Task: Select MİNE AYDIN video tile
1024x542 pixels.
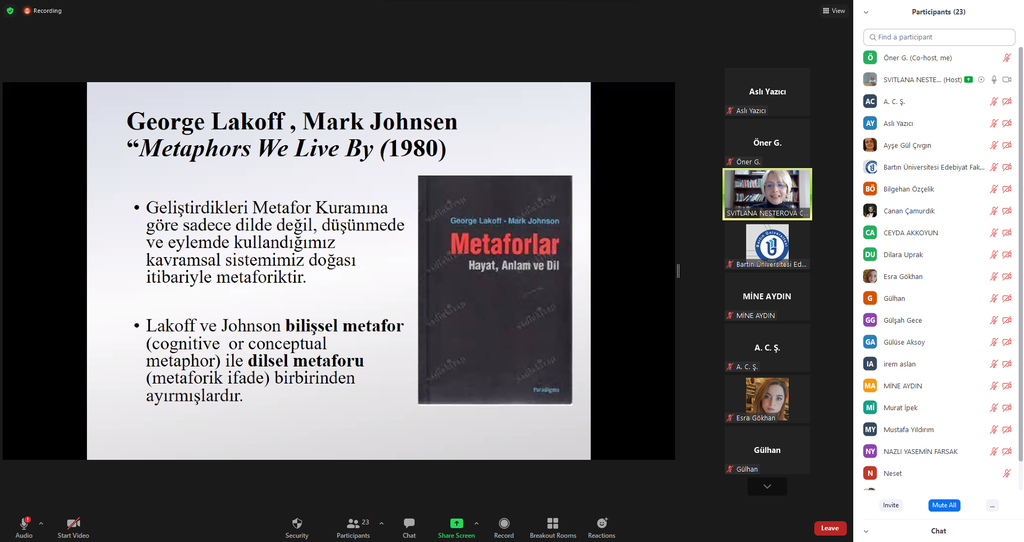Action: point(767,296)
